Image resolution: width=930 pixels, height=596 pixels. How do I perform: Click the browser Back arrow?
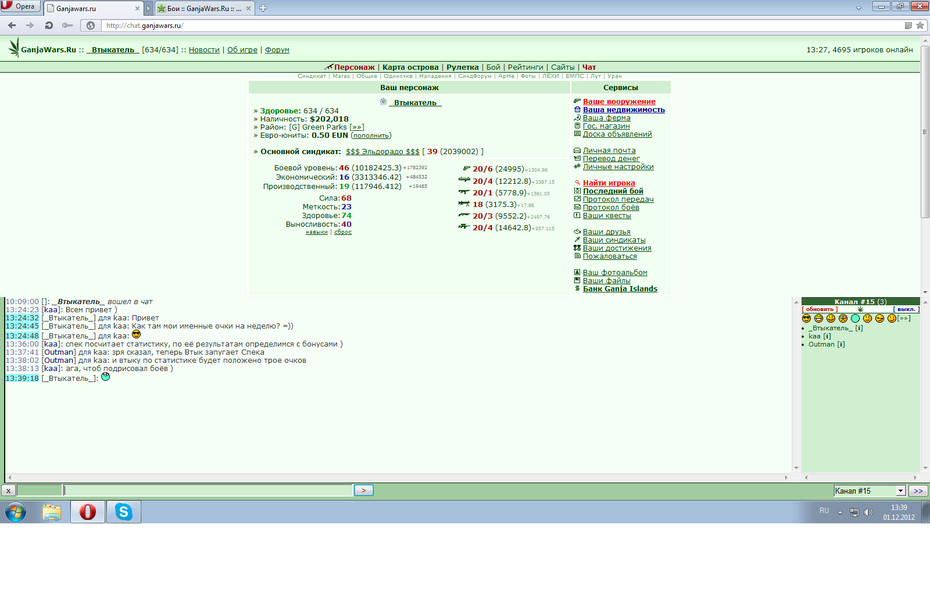tap(12, 26)
